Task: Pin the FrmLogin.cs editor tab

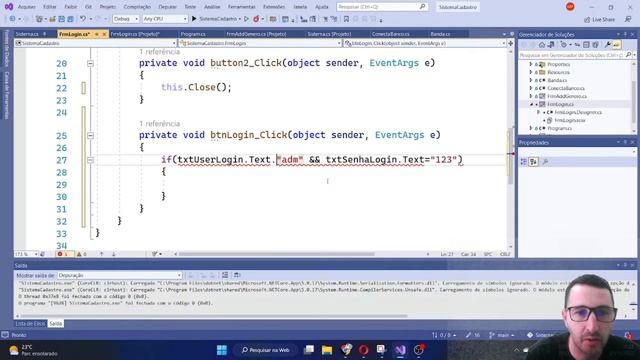Action: point(97,34)
